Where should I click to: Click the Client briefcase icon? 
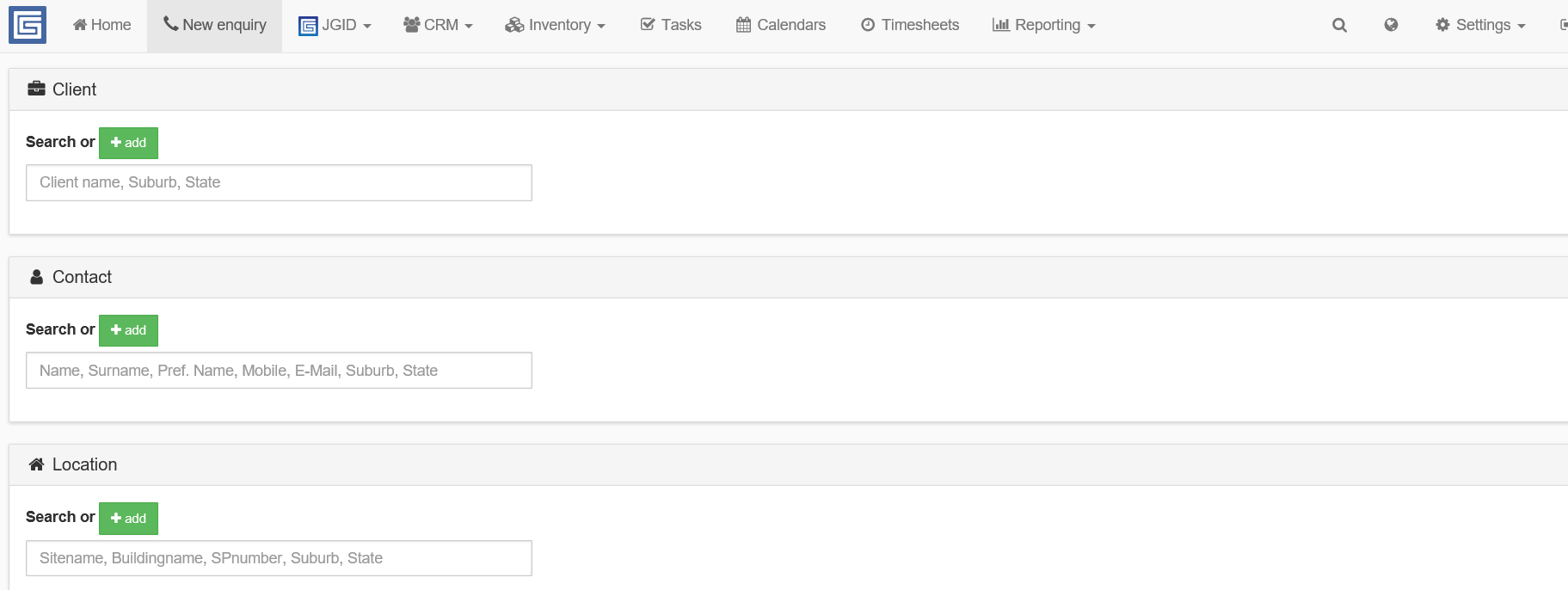point(36,89)
